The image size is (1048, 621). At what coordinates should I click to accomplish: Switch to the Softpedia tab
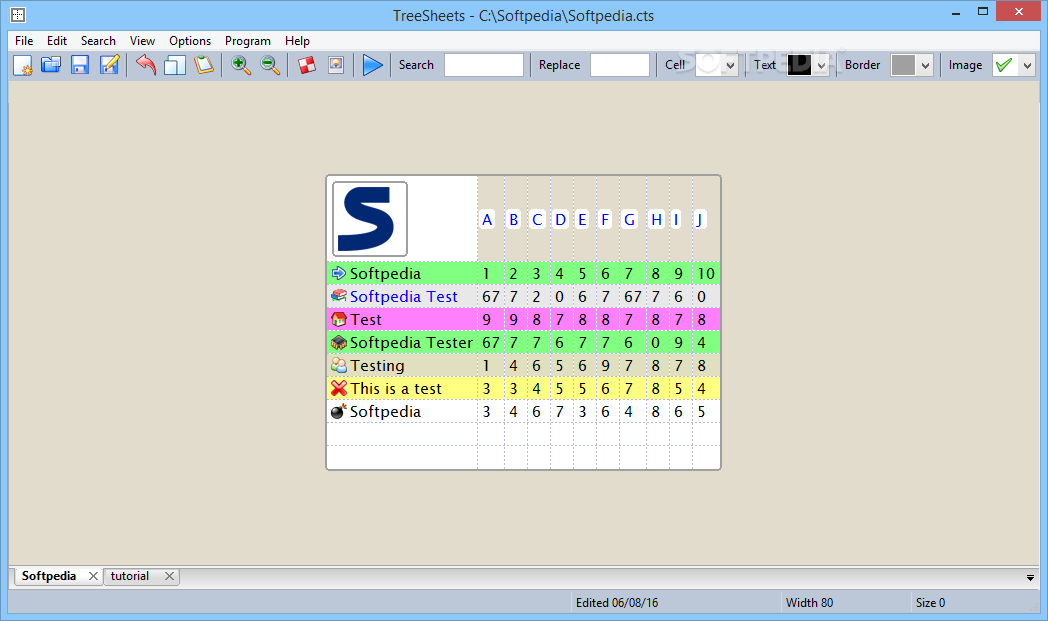[x=49, y=576]
